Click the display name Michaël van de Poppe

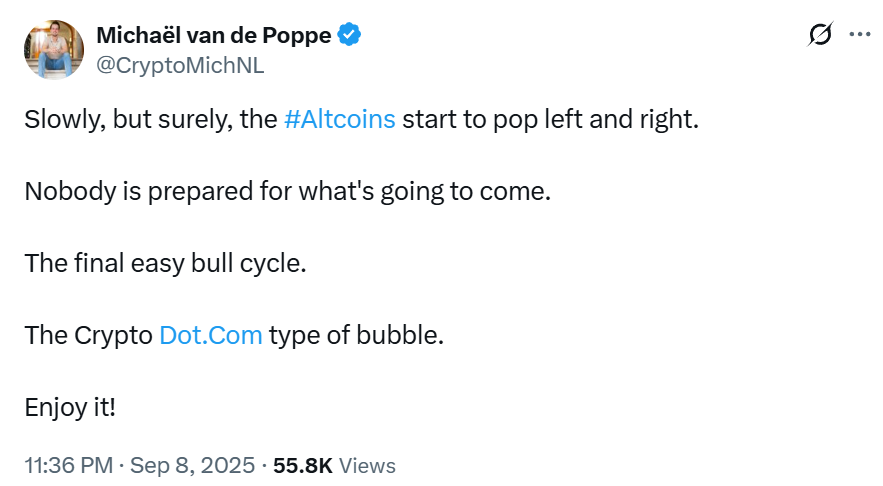(x=215, y=35)
